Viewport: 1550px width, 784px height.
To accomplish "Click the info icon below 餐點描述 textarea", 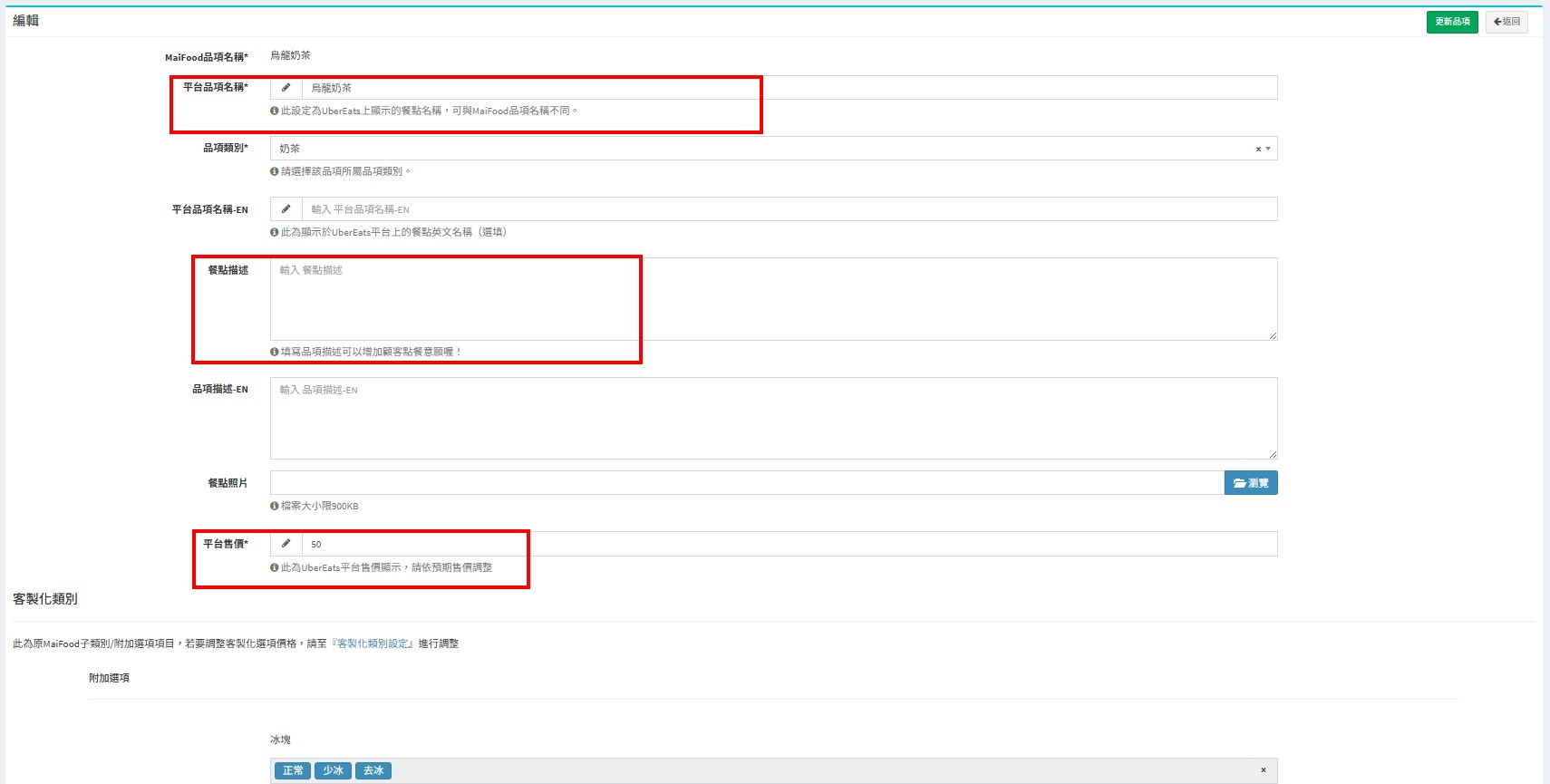I will tap(275, 352).
